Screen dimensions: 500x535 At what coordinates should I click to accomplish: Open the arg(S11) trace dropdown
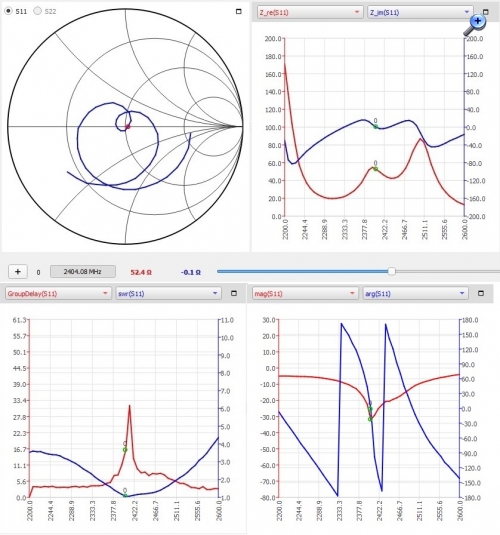(415, 293)
